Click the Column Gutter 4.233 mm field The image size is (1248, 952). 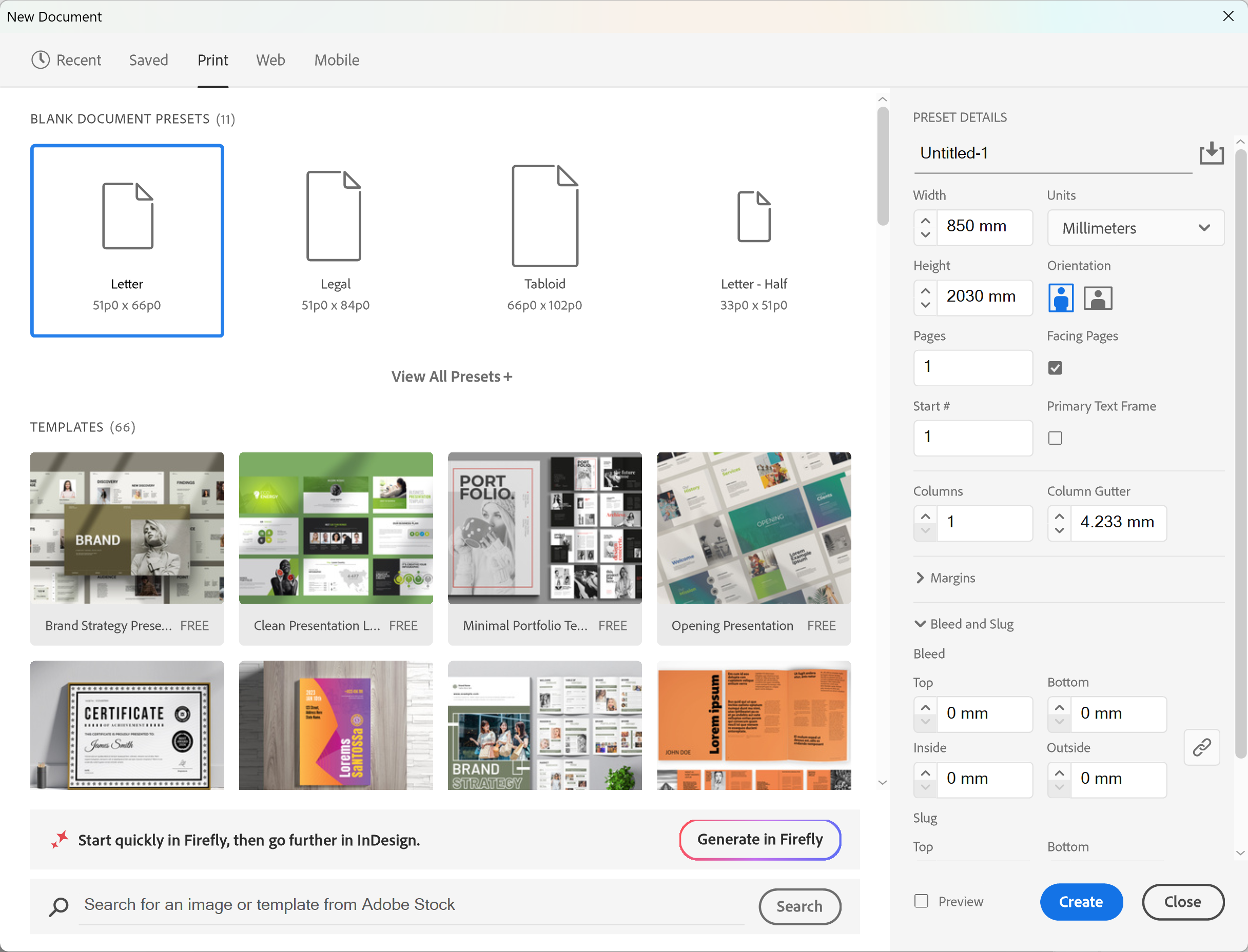1118,523
